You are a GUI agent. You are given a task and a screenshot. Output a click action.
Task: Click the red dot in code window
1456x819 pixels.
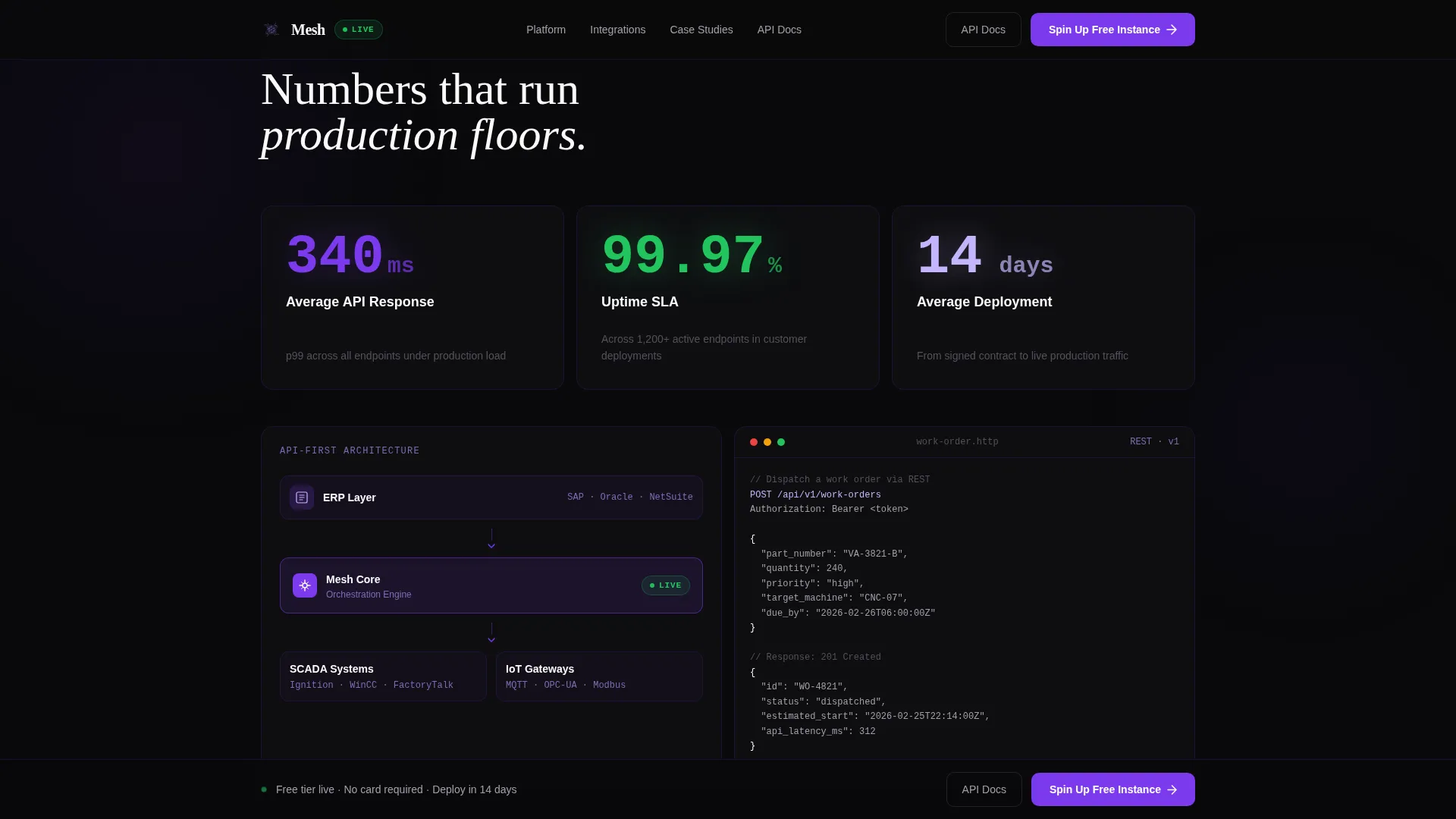click(754, 442)
